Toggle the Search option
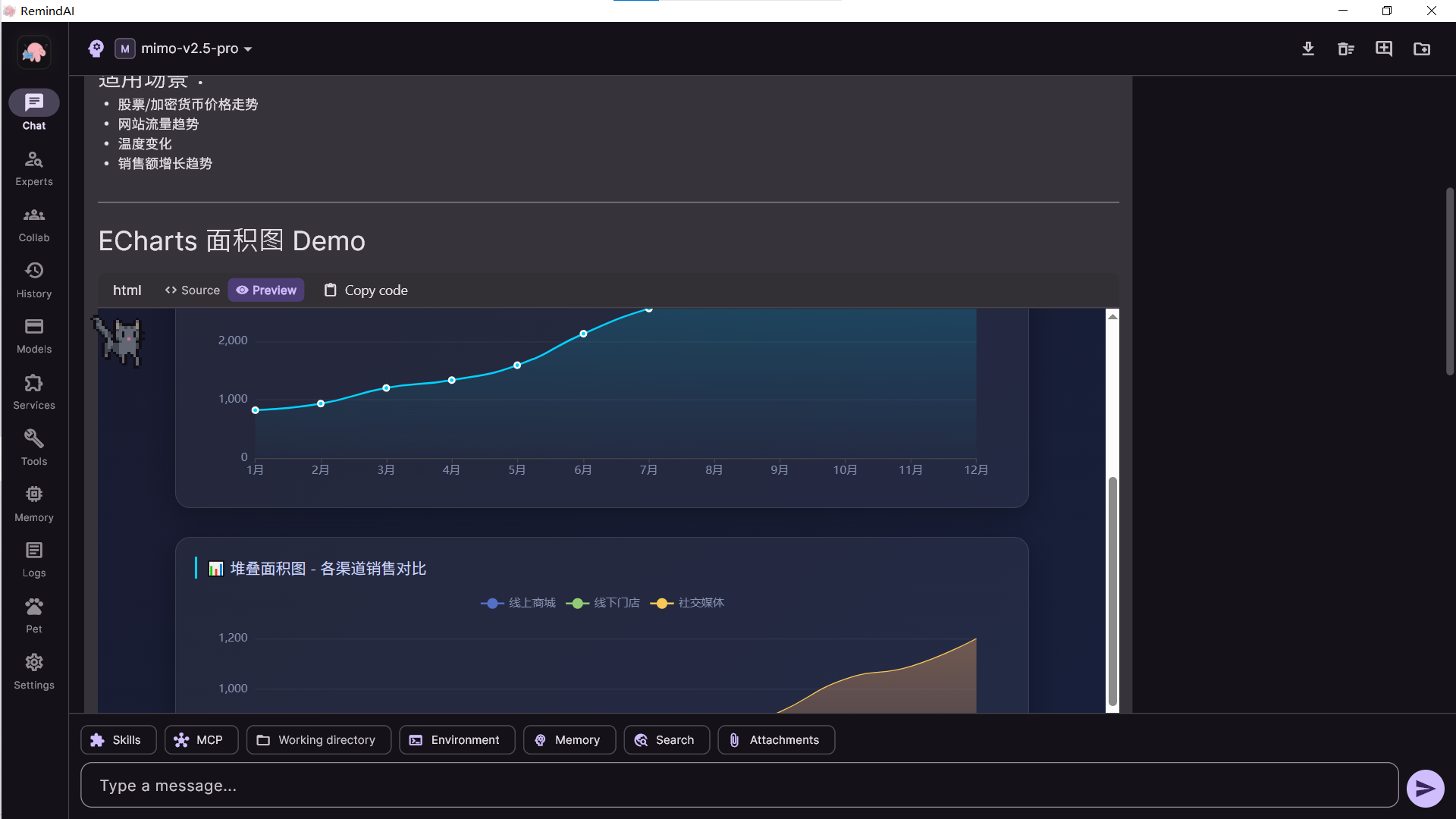Viewport: 1456px width, 819px height. [x=667, y=740]
